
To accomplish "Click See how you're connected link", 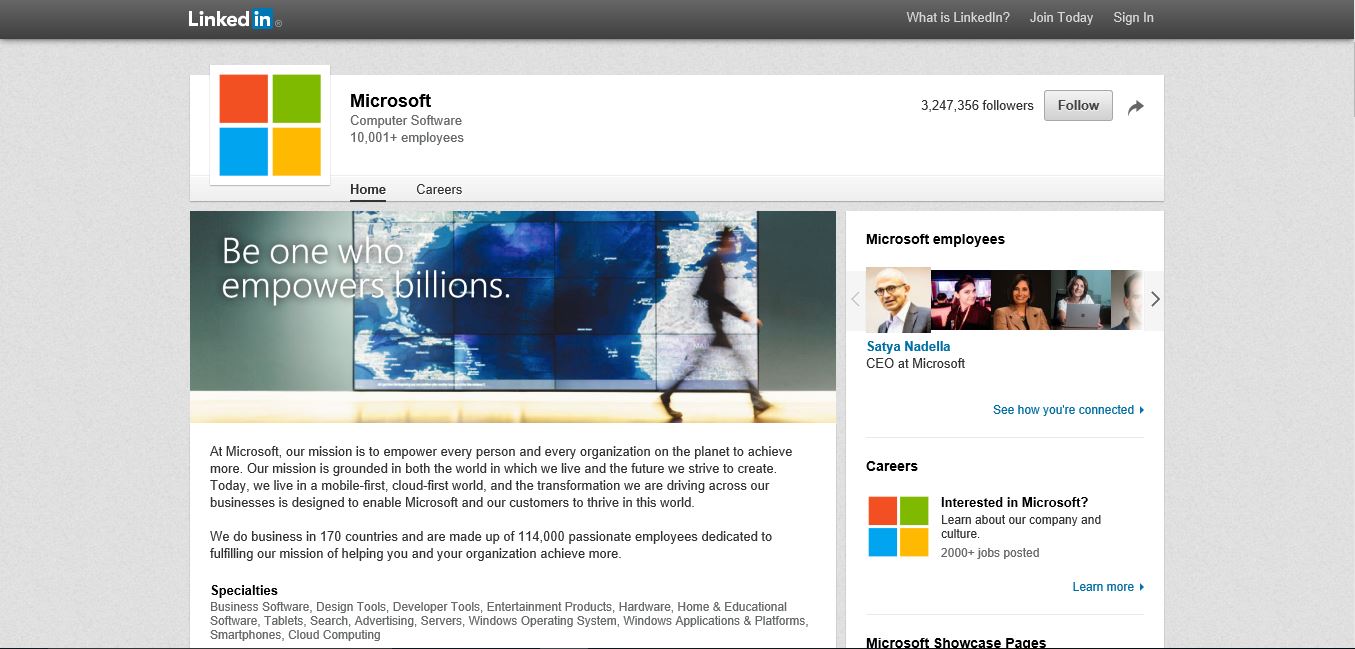I will point(1068,410).
